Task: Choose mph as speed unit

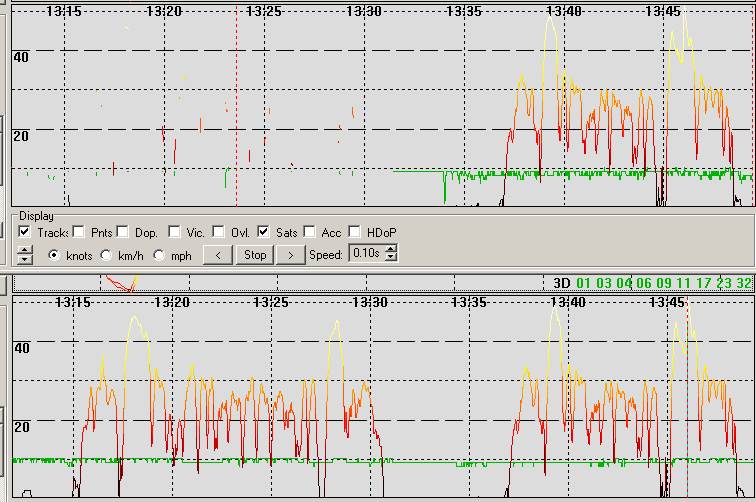Action: 159,255
